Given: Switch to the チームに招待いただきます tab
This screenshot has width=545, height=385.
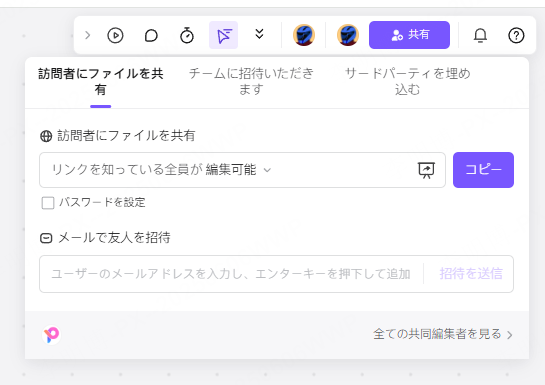Looking at the screenshot, I should click(x=251, y=82).
